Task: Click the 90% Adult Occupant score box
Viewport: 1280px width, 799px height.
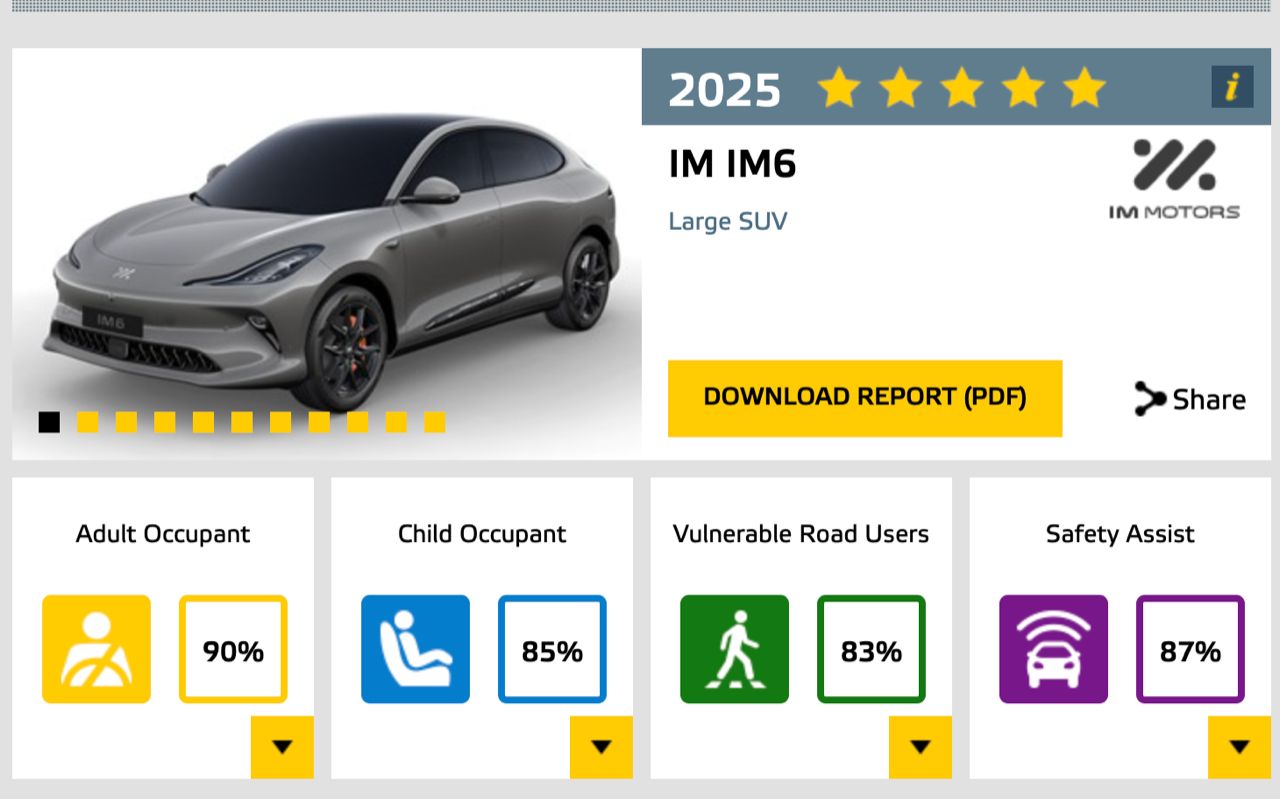Action: pos(233,650)
